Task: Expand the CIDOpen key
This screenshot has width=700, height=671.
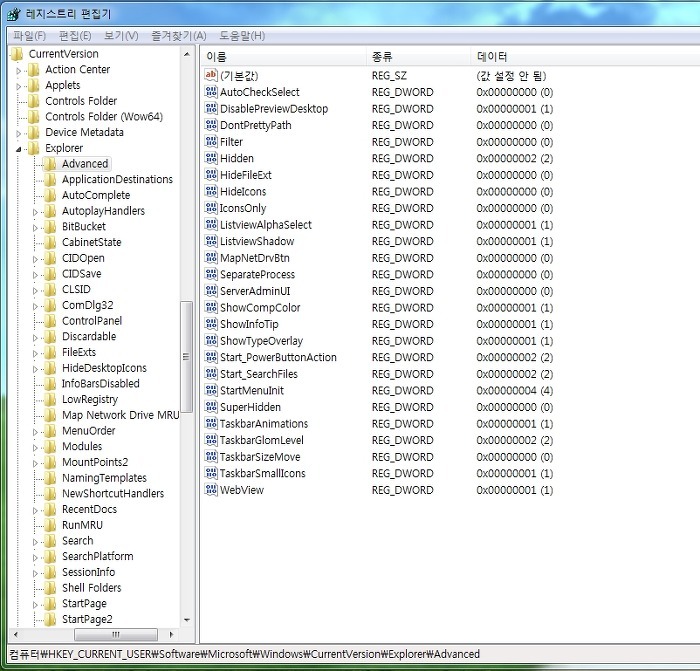Action: [35, 259]
